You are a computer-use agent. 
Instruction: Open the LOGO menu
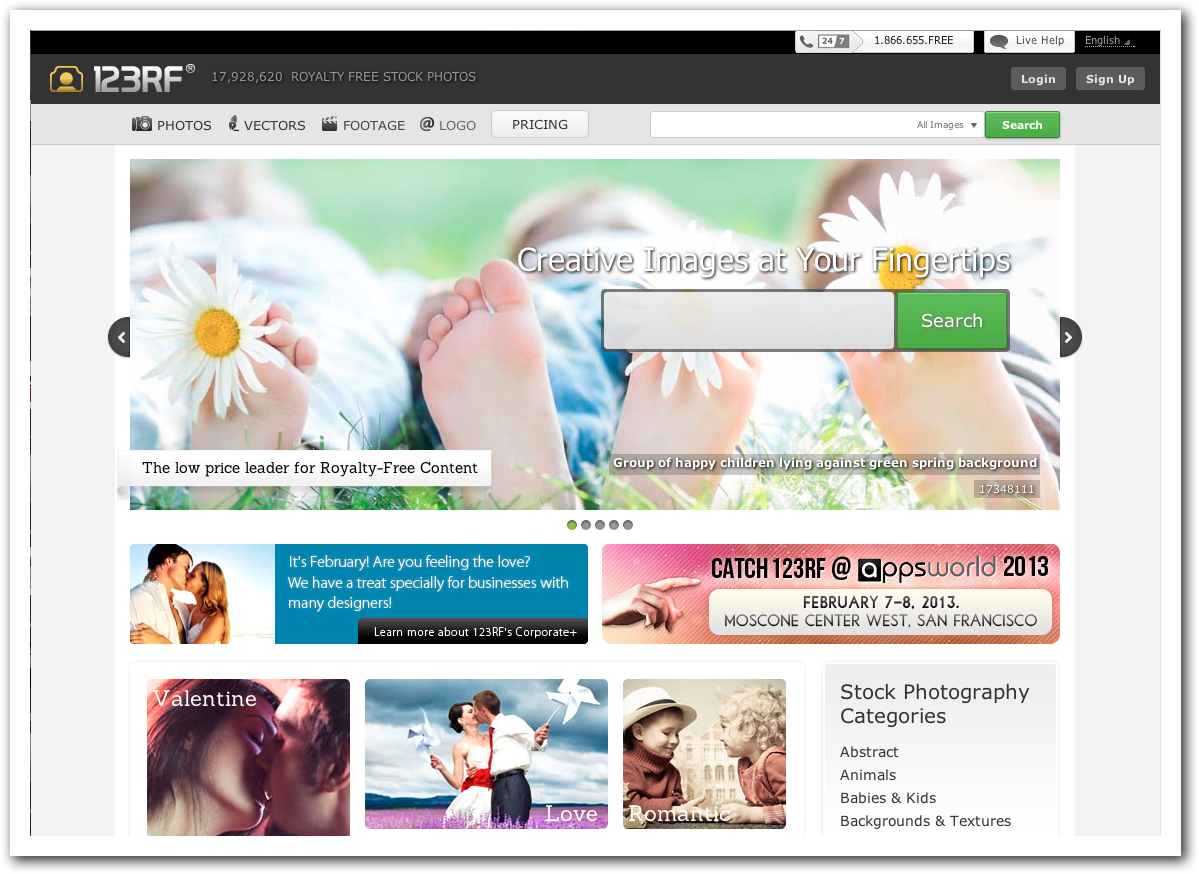[x=448, y=125]
